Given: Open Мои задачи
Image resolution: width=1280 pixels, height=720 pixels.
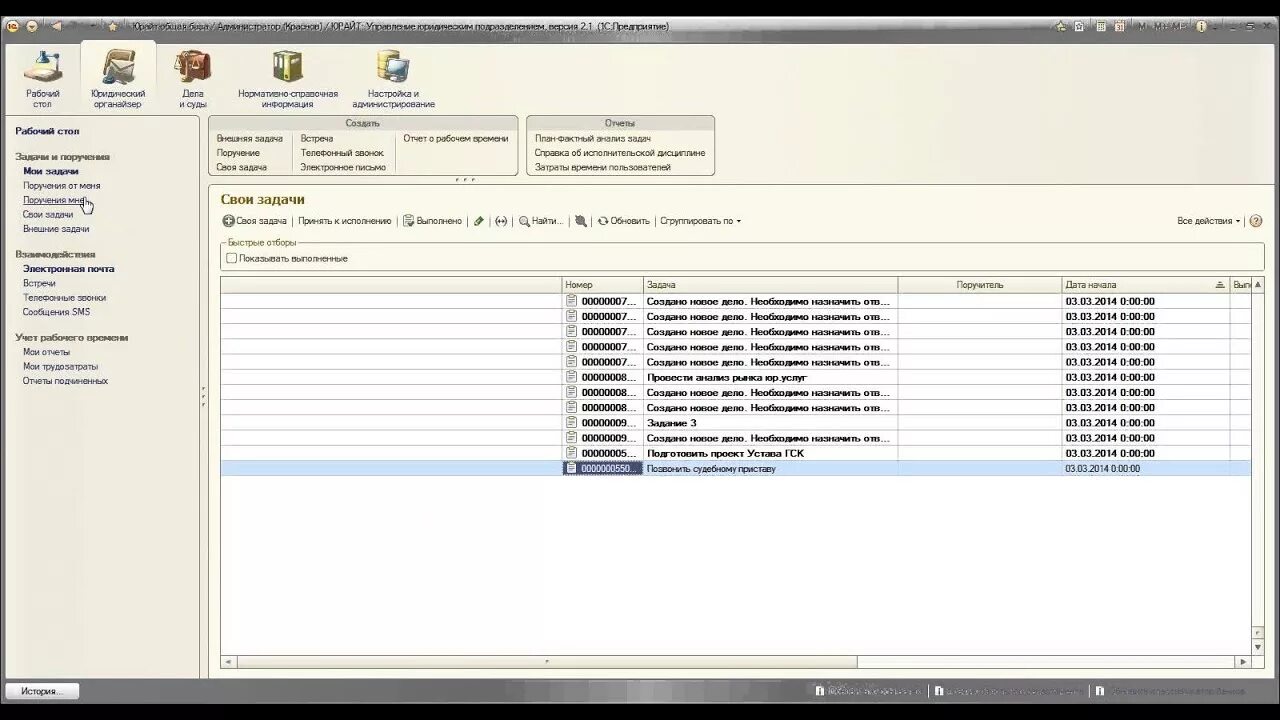Looking at the screenshot, I should click(51, 171).
